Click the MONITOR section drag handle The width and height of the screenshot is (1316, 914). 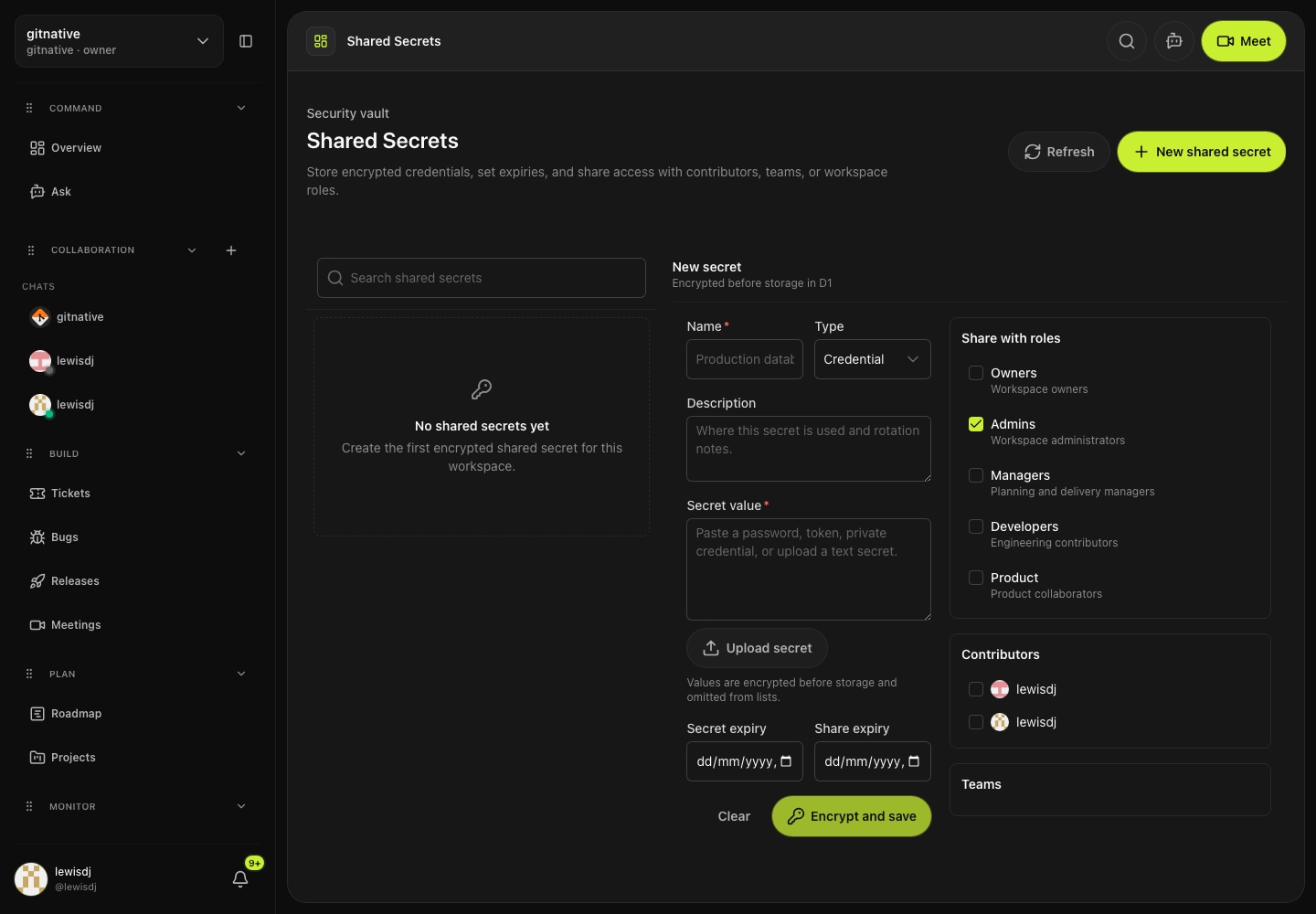coord(29,806)
